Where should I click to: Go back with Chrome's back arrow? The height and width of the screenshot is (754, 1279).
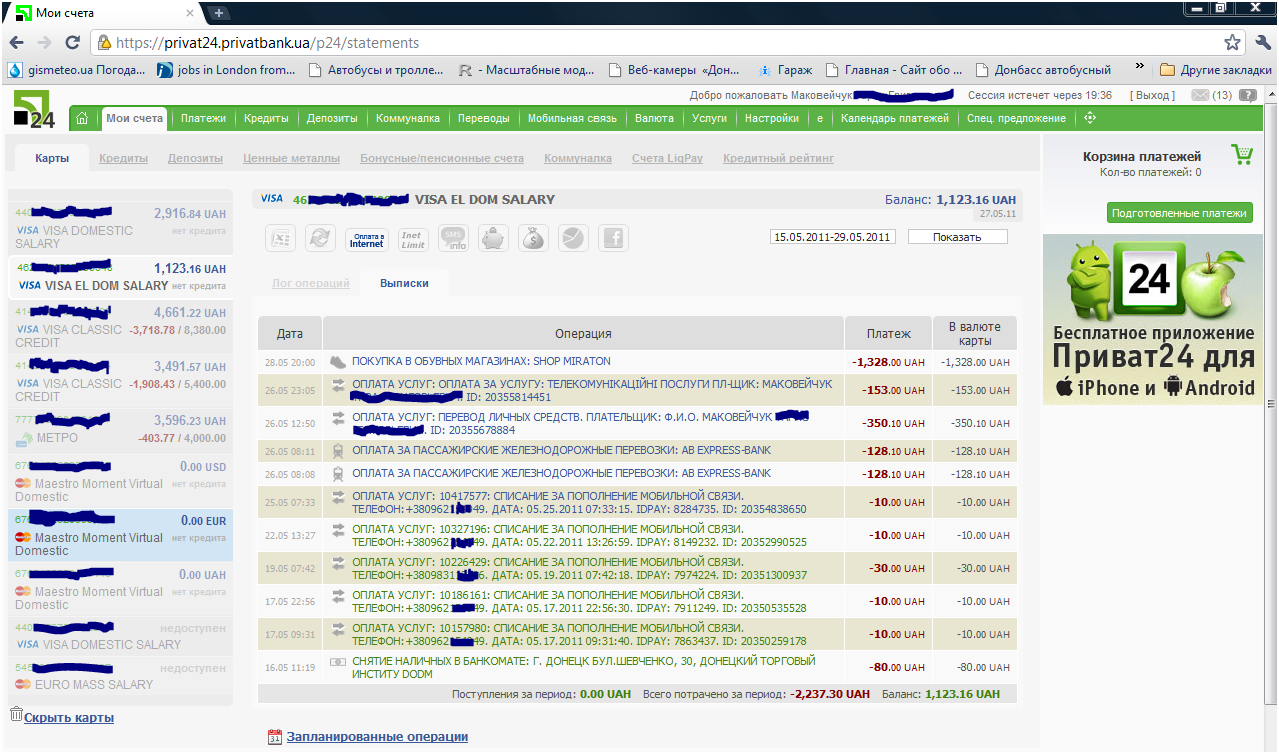[x=17, y=43]
